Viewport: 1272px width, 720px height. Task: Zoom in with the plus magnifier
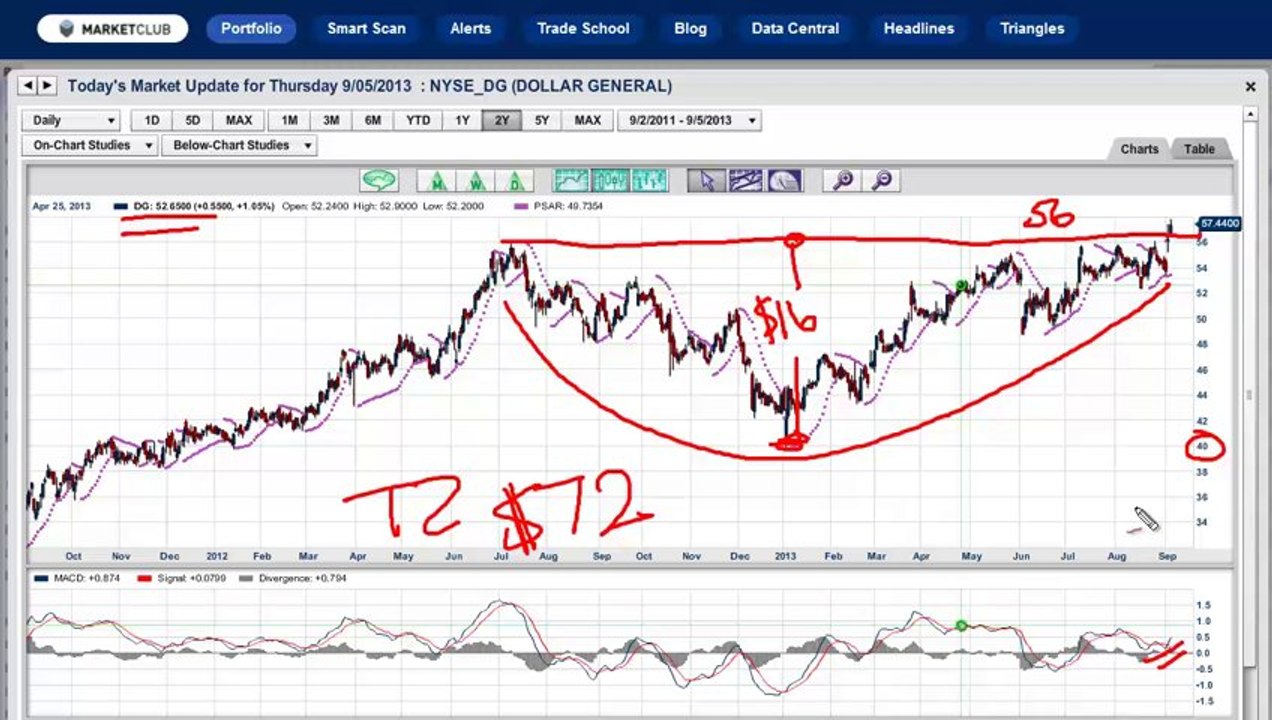pos(842,180)
